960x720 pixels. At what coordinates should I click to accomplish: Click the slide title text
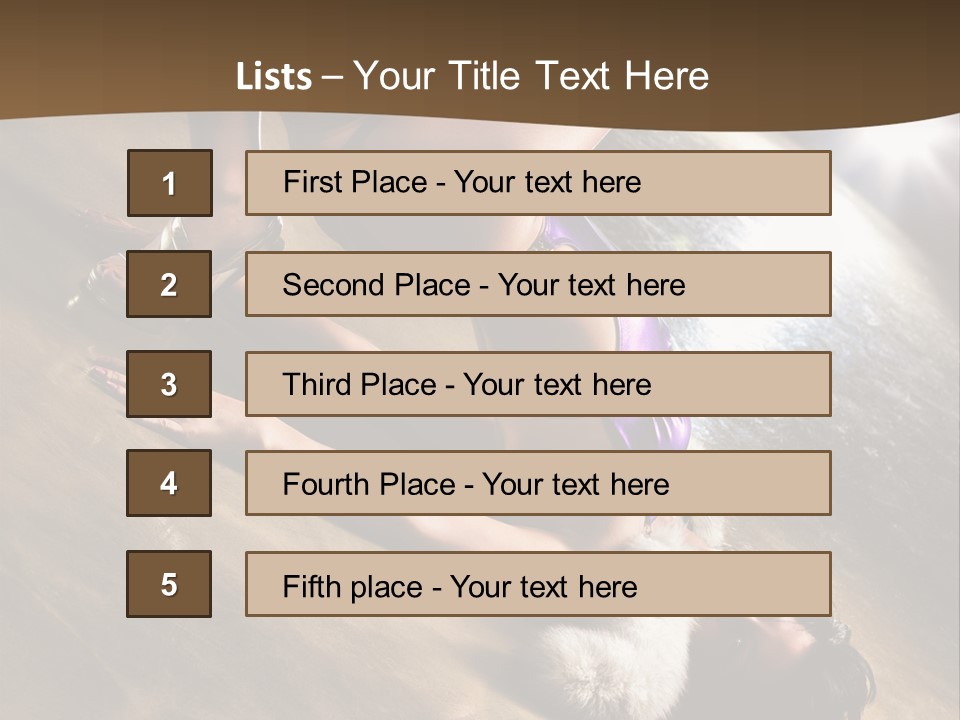click(x=472, y=76)
